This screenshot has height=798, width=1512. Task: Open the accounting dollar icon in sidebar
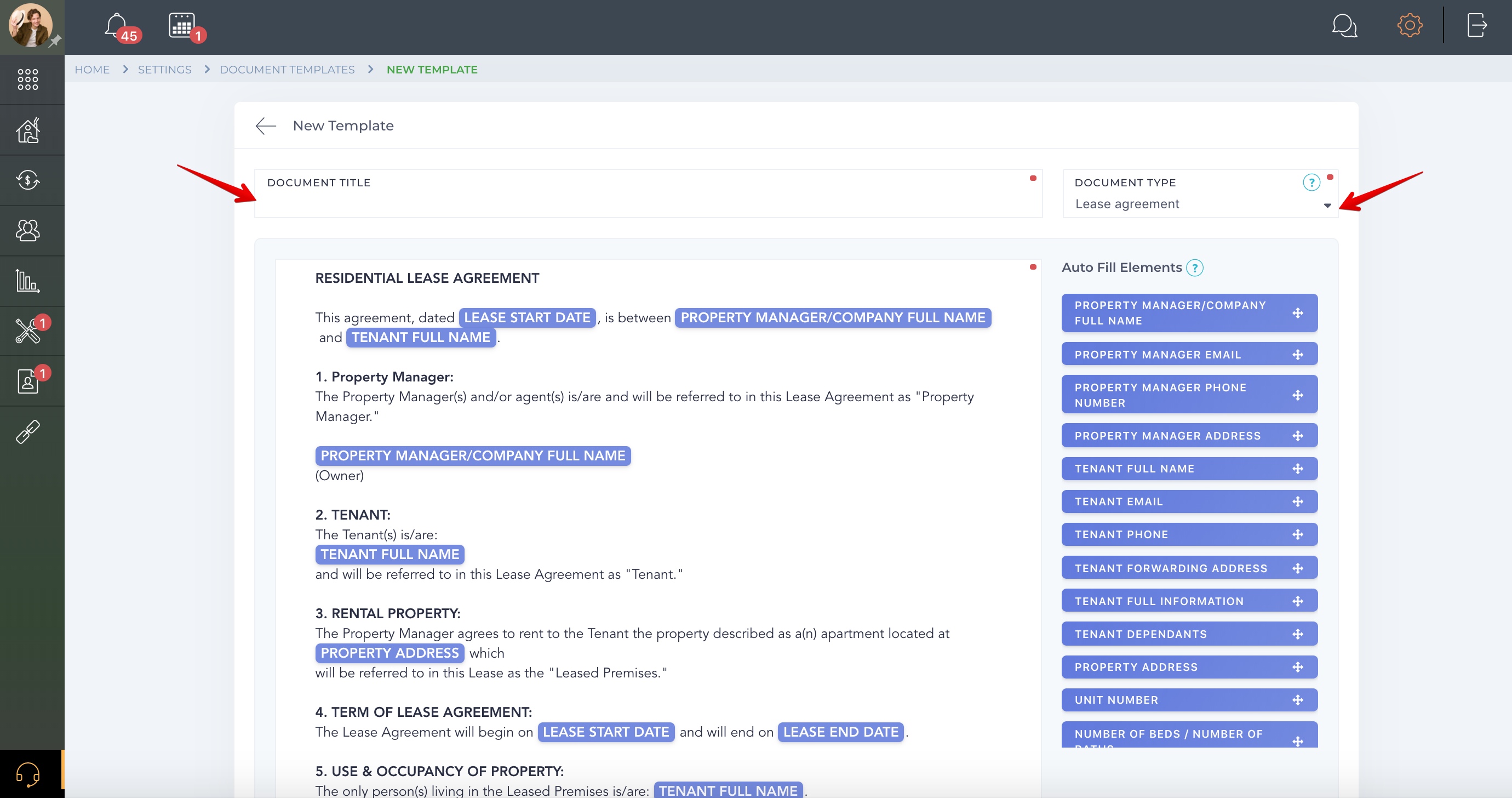[27, 180]
